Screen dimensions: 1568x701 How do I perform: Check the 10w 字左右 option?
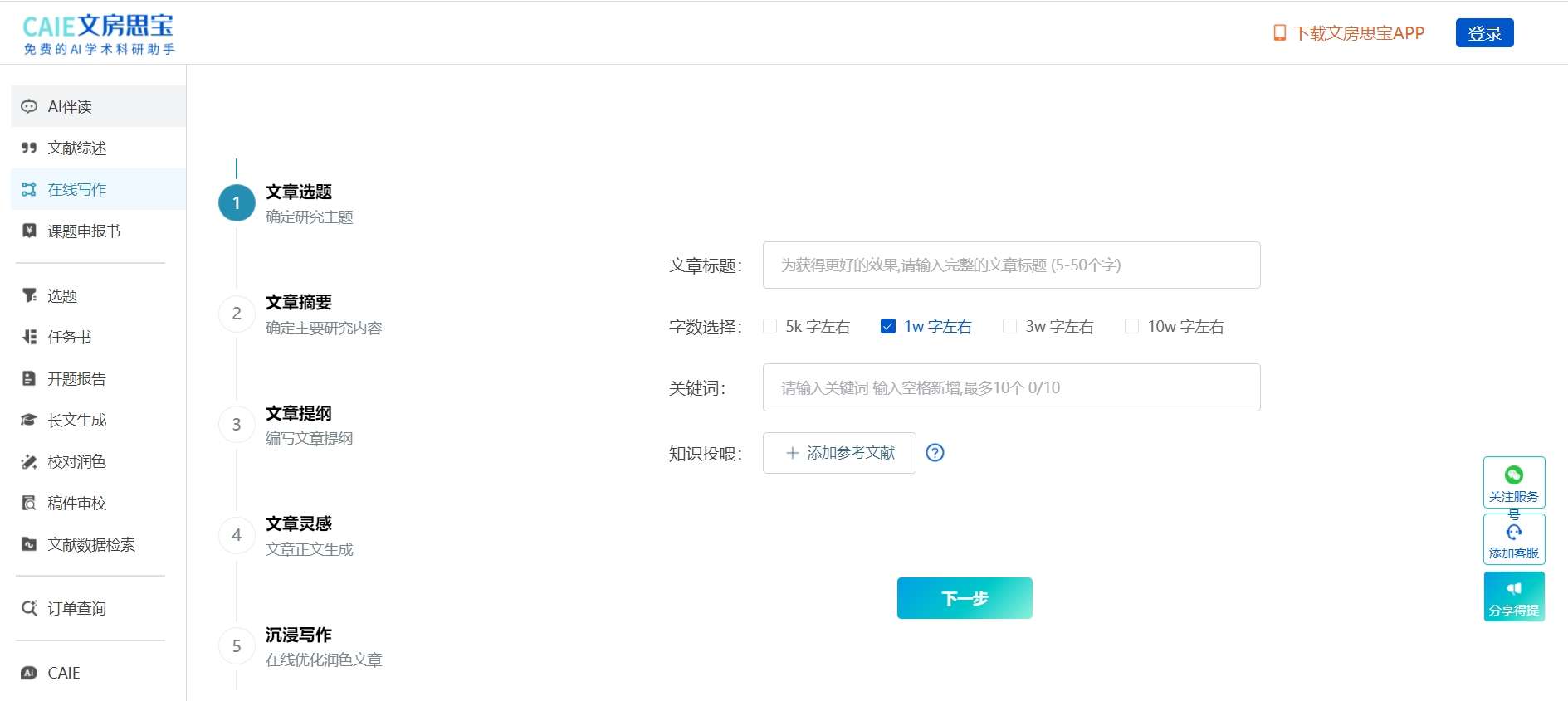coord(1131,327)
